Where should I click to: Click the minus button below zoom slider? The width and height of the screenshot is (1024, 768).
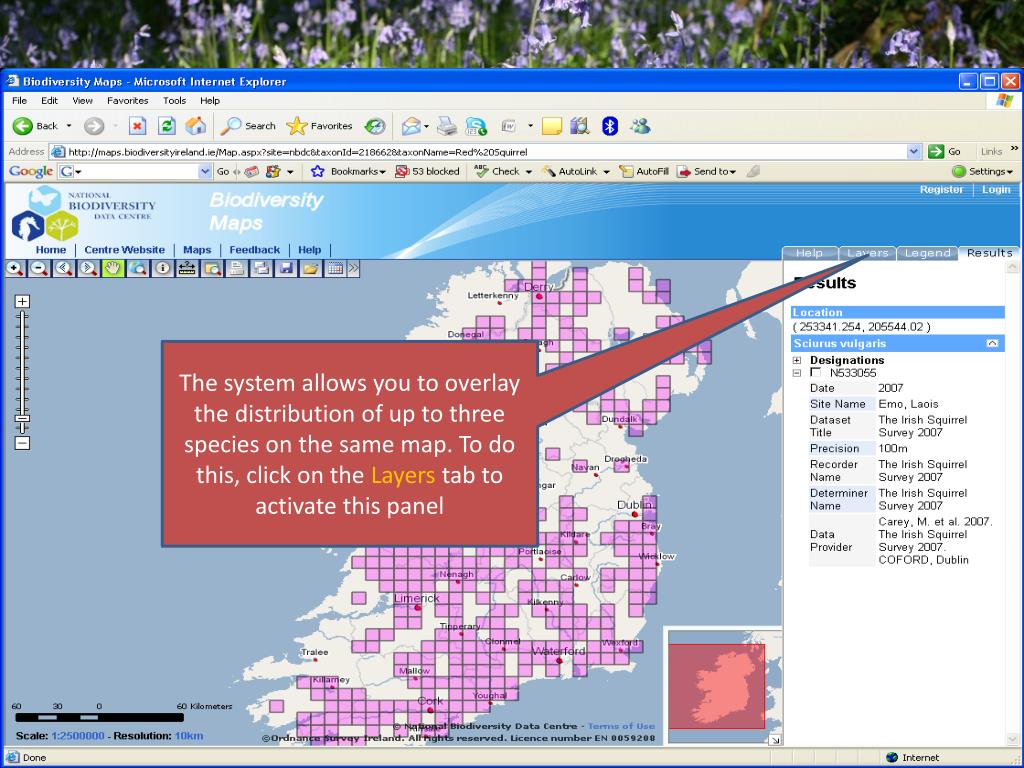tap(22, 443)
